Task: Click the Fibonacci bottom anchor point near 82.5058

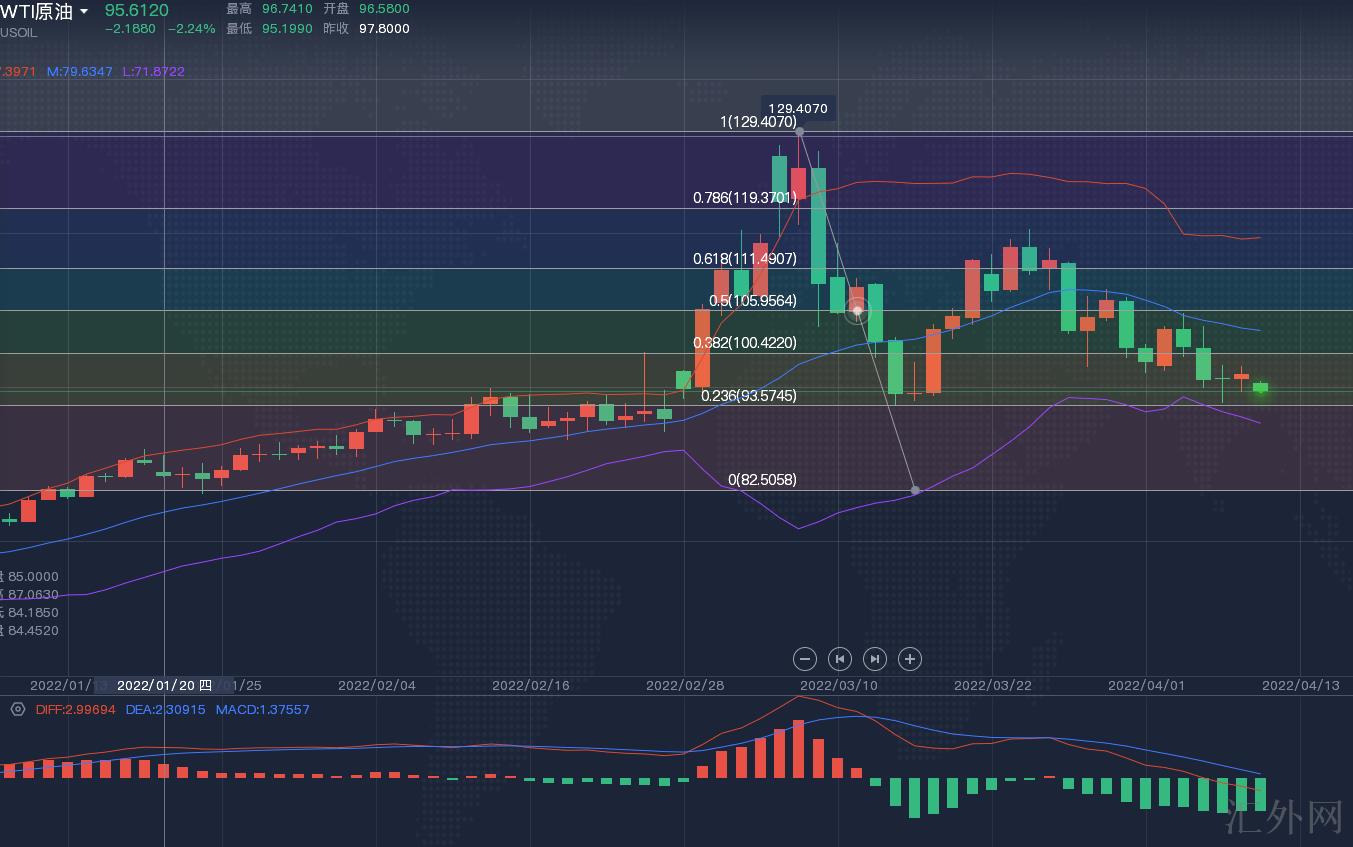Action: click(916, 490)
